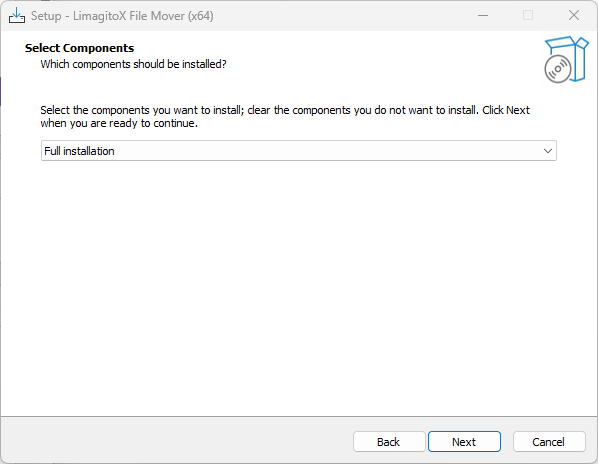Click the 'Setup - LimagitoX File Mover (x64)' title
The width and height of the screenshot is (598, 464).
click(122, 16)
